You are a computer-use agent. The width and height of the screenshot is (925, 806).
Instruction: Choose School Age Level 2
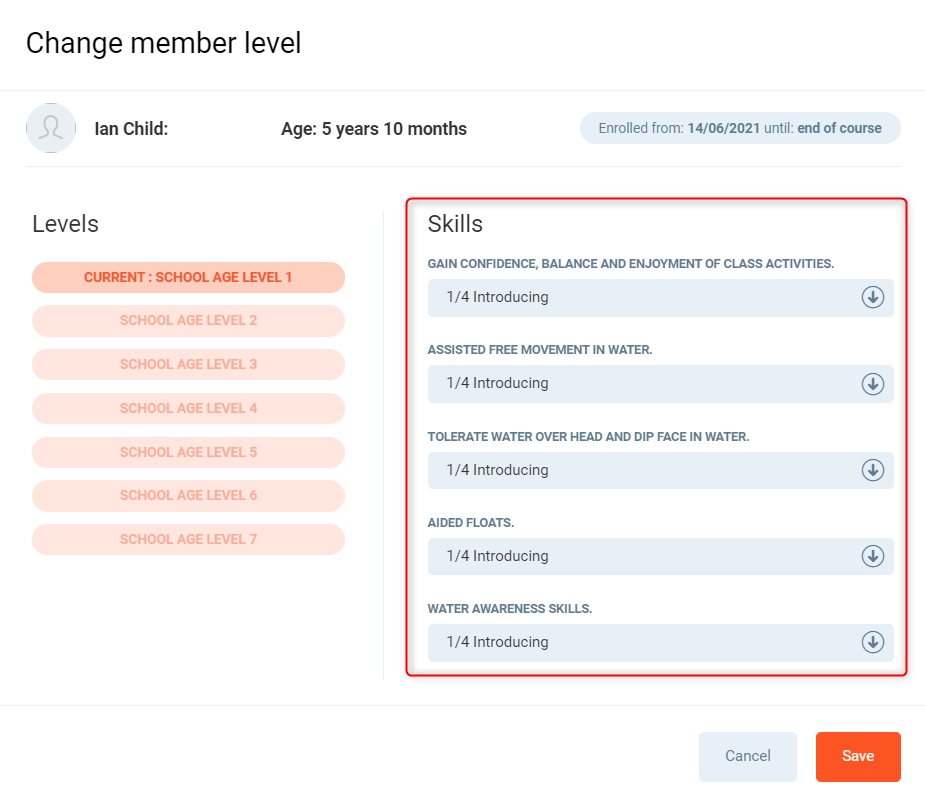click(188, 321)
